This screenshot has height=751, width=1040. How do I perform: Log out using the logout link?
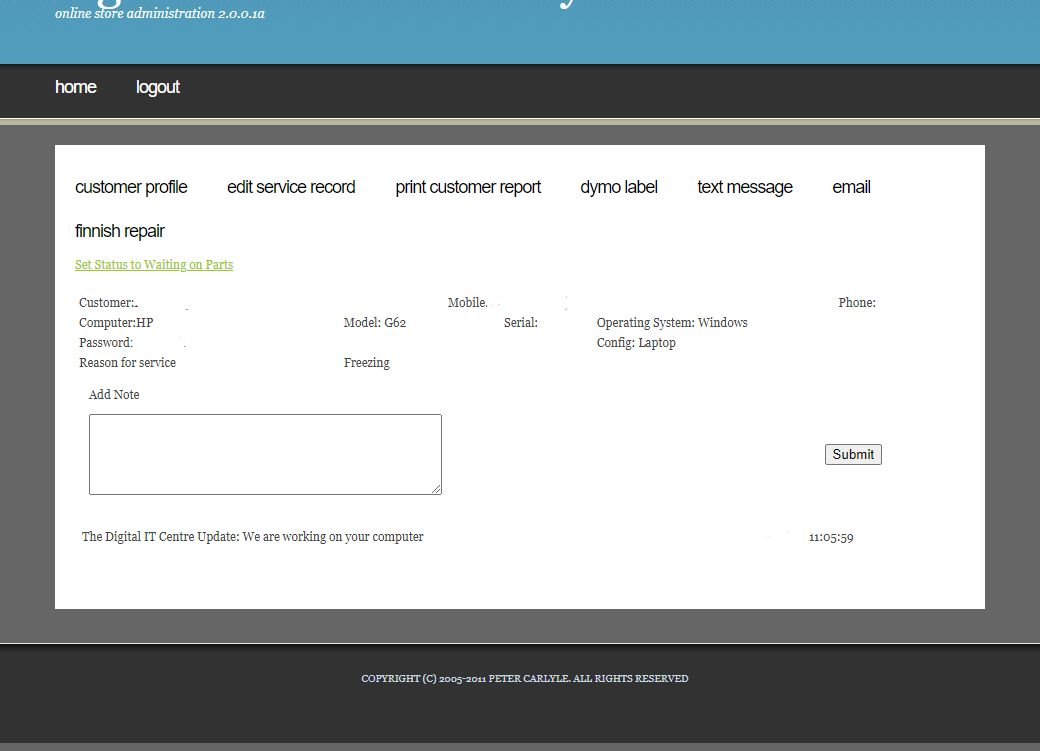click(x=158, y=88)
